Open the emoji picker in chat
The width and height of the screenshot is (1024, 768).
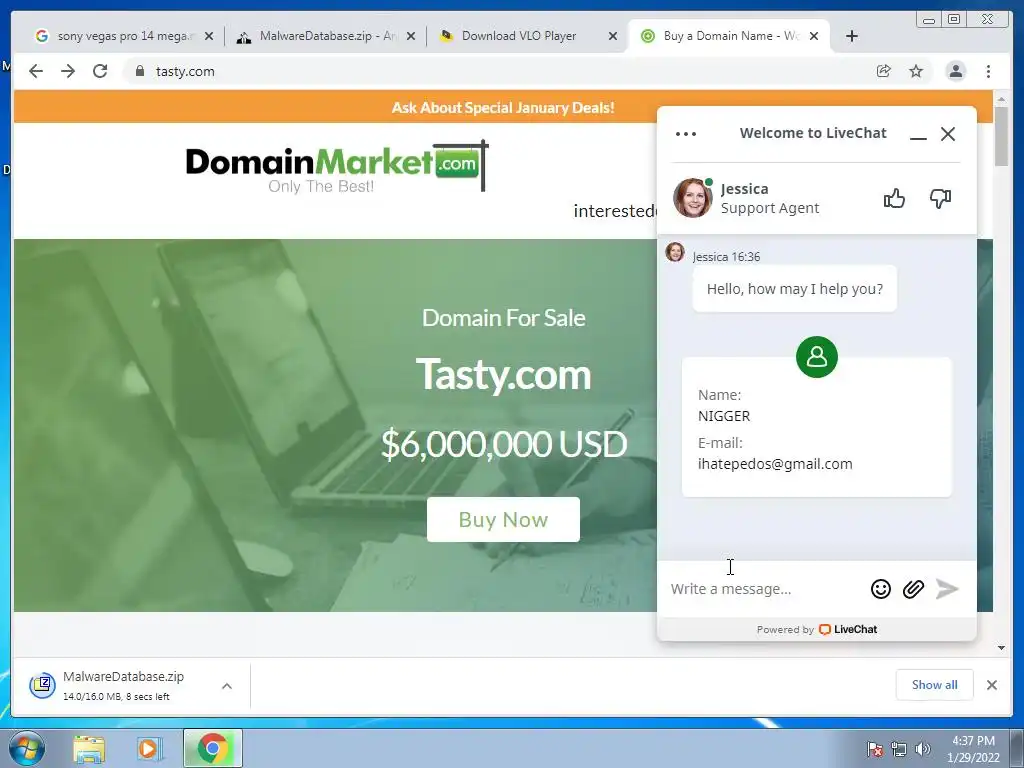[x=880, y=588]
